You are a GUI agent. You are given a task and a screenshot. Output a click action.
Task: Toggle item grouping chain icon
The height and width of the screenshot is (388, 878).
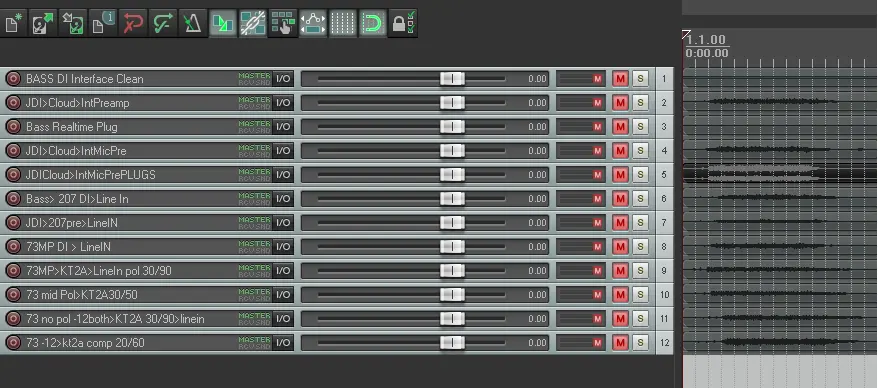253,24
